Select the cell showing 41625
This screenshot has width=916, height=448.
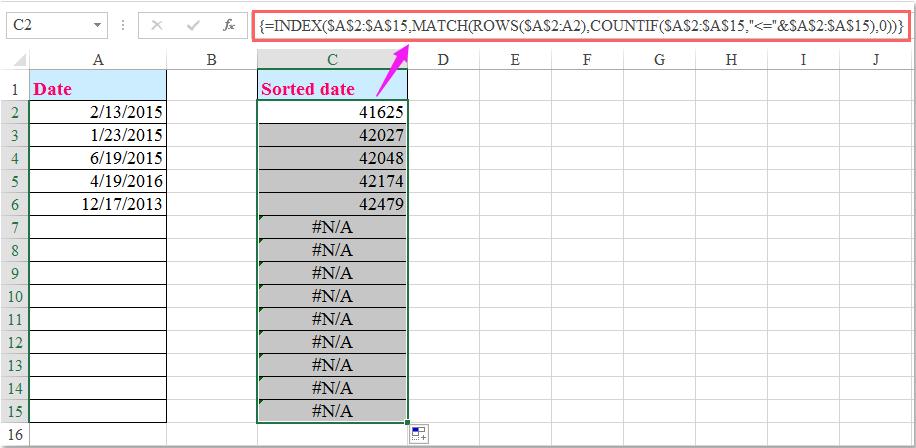click(332, 112)
